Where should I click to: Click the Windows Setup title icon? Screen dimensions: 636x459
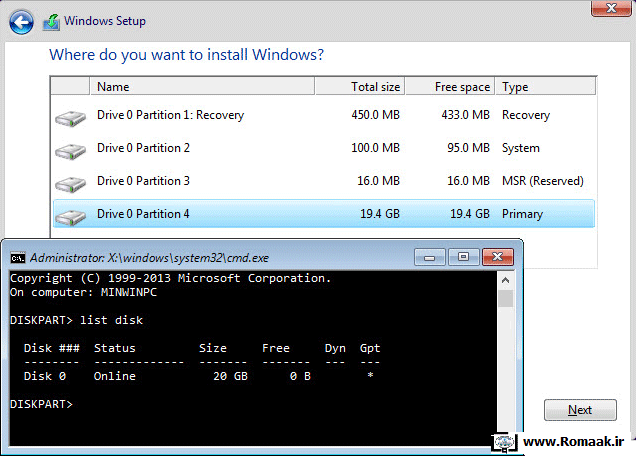point(52,22)
